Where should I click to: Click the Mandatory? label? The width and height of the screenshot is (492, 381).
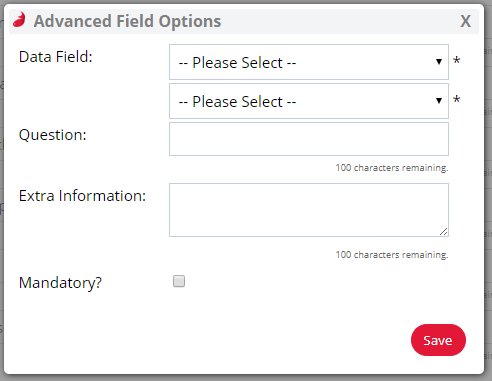coord(60,283)
